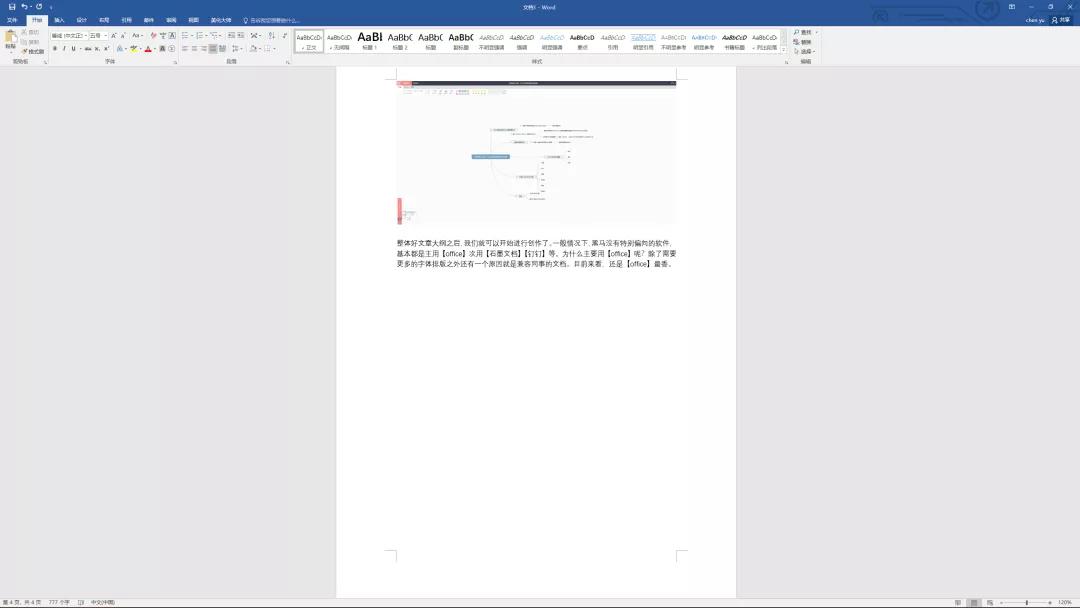1080x608 pixels.
Task: Click the bullet list icon
Action: [185, 35]
